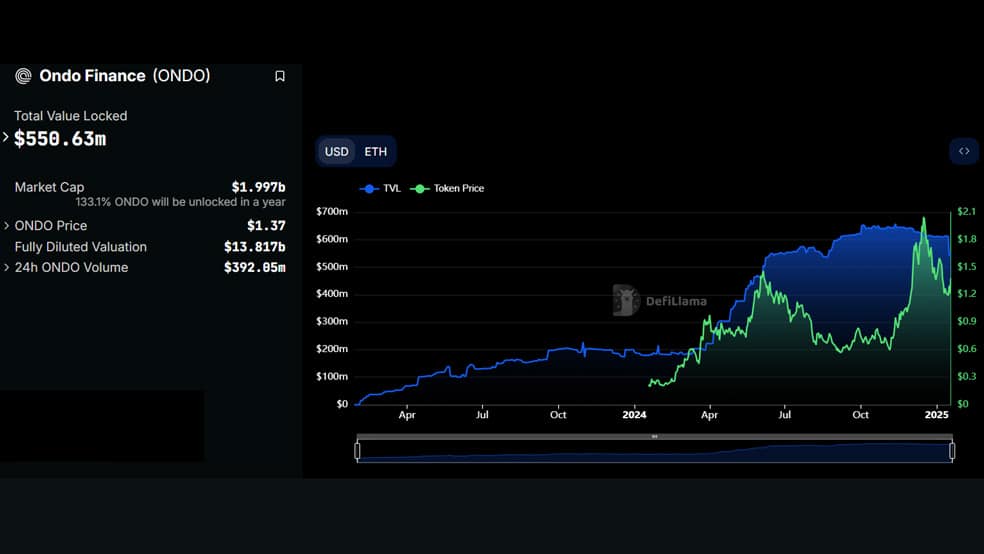Switch chart denomination to USD
Viewport: 984px width, 554px height.
(336, 152)
